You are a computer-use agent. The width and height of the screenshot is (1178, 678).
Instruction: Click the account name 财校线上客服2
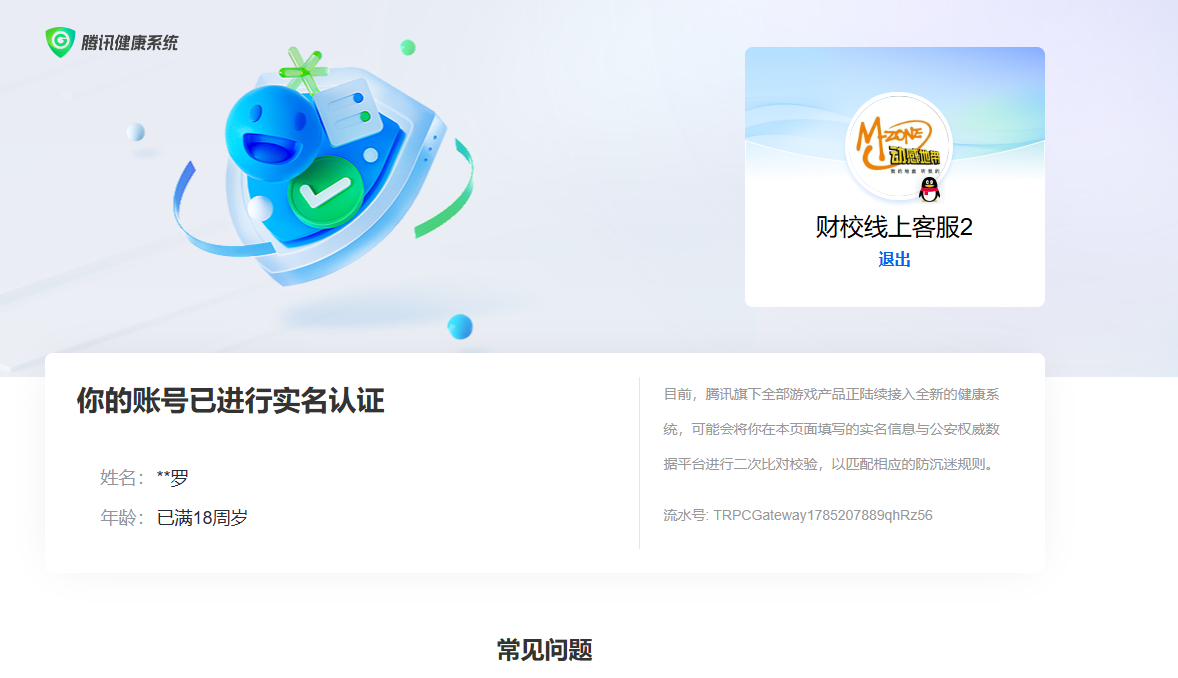(894, 226)
